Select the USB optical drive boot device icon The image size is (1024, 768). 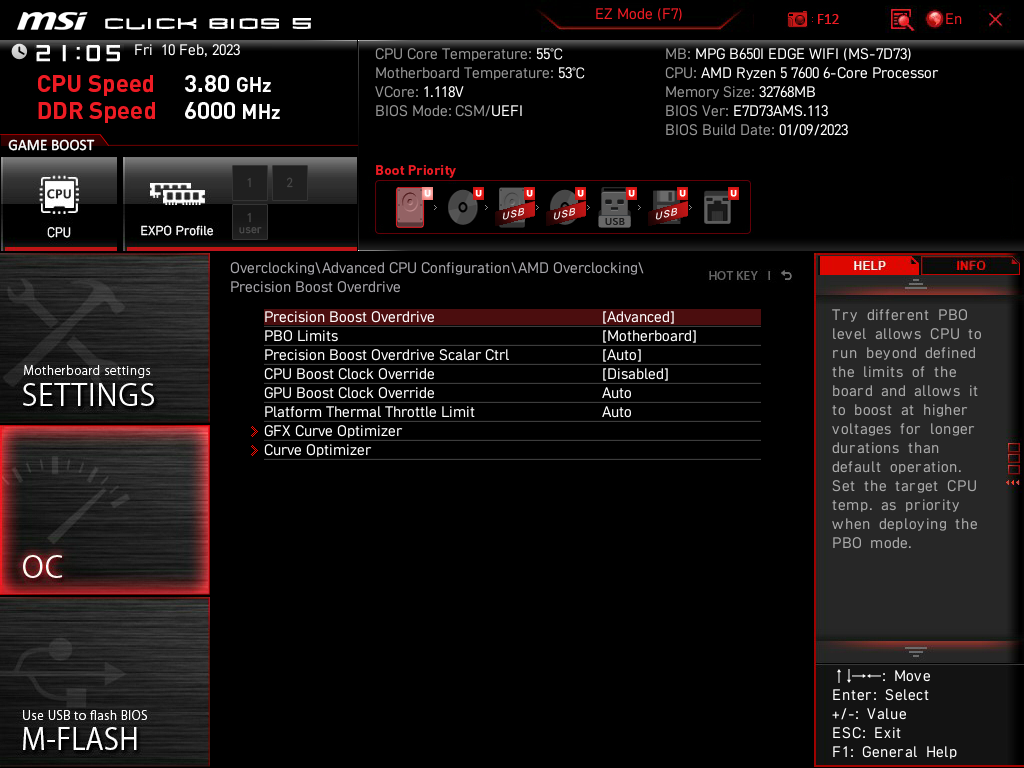coord(566,207)
